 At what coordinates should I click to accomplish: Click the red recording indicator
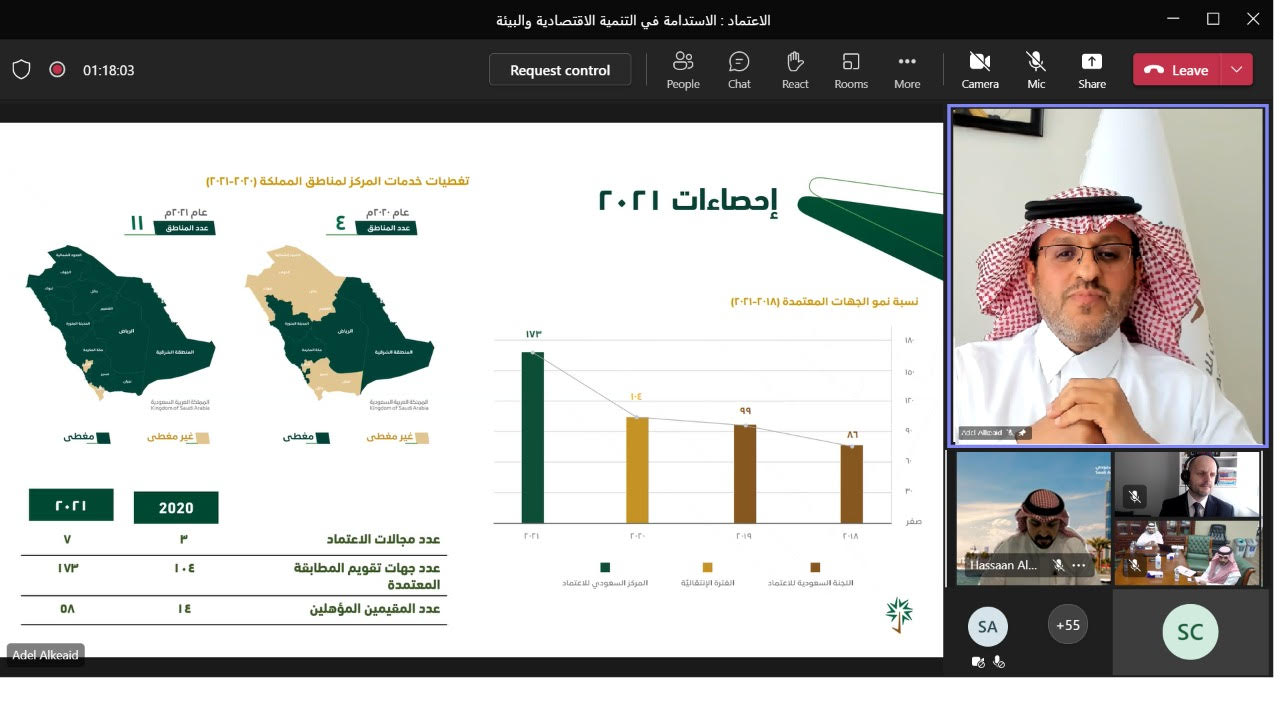pos(57,70)
